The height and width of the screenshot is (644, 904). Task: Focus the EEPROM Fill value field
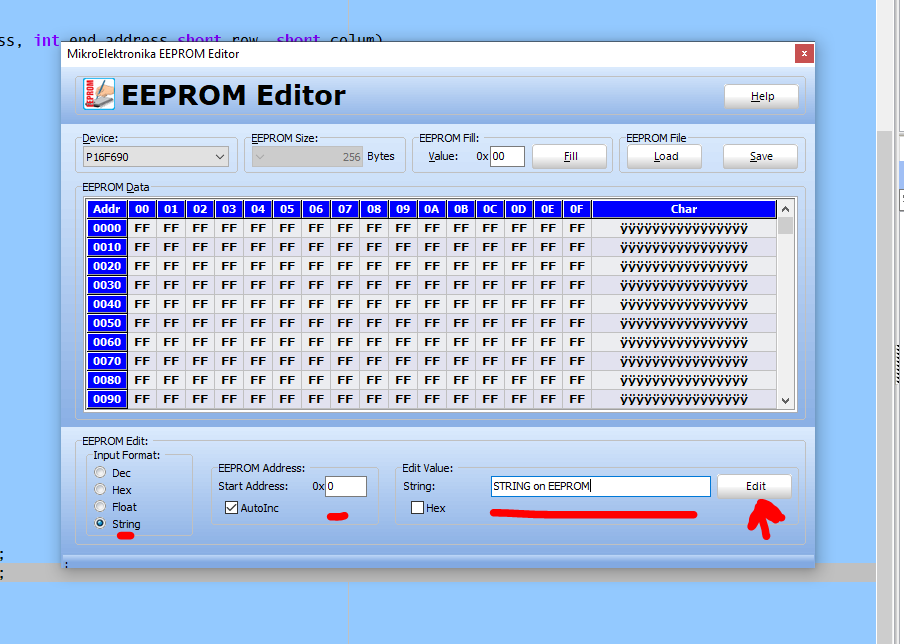click(x=507, y=156)
